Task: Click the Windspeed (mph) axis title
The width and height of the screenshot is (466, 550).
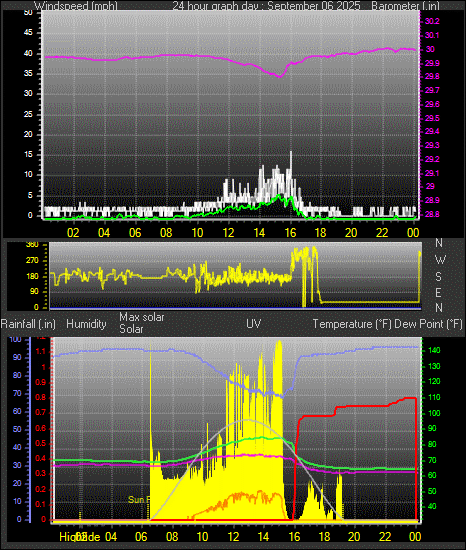Action: point(76,6)
